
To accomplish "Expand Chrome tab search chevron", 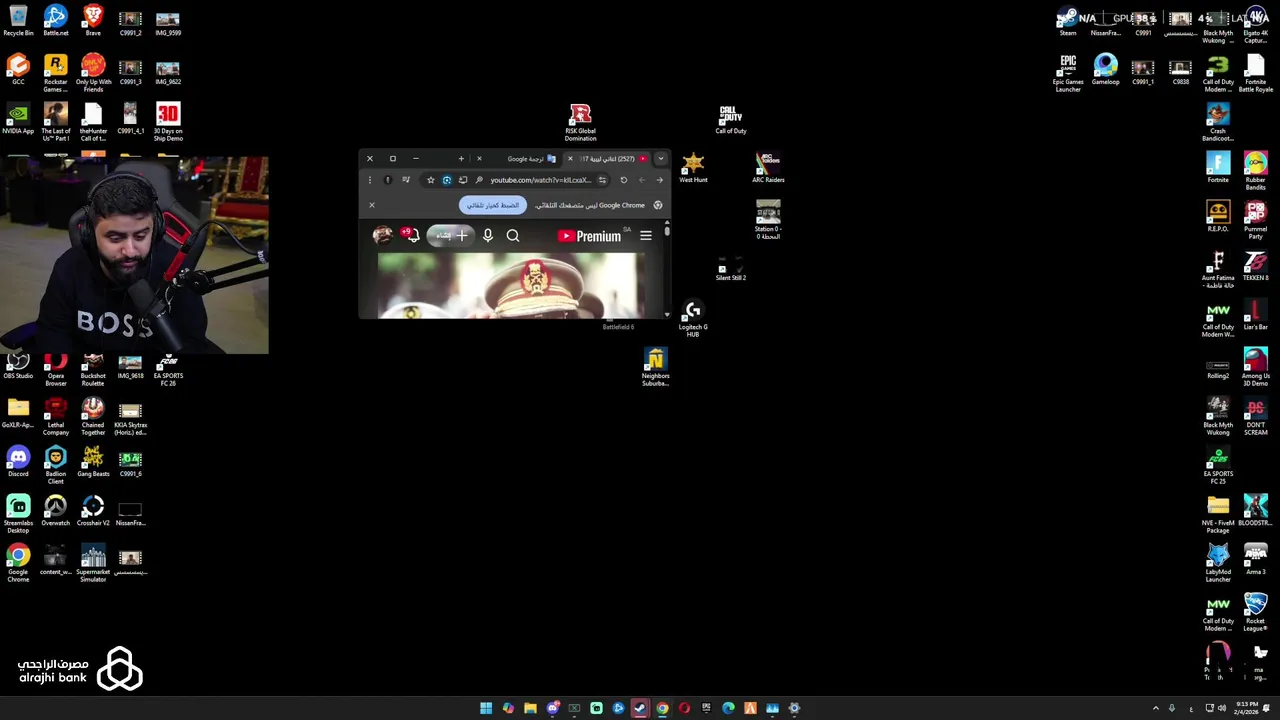I will (660, 159).
